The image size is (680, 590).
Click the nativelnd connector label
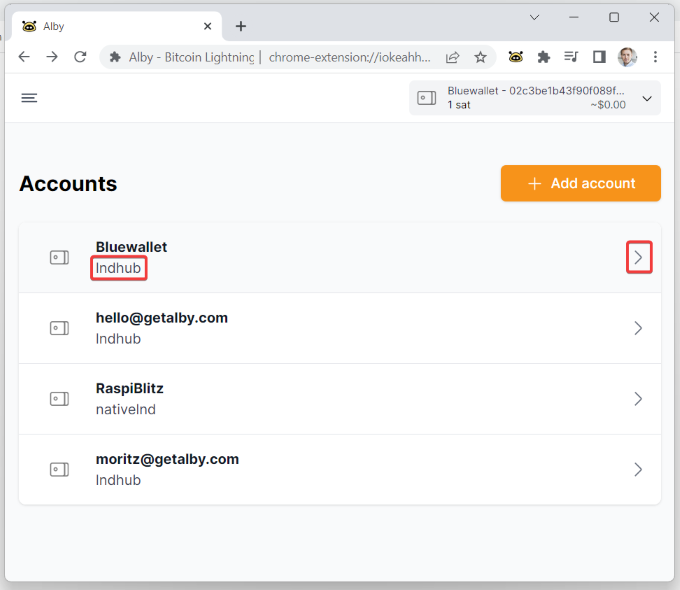[x=126, y=410]
